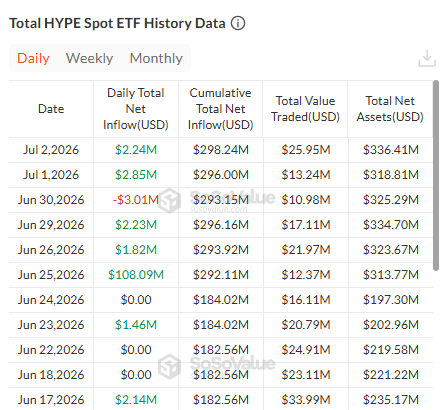
Task: Click the $2.85M daily inflow value
Action: (136, 175)
